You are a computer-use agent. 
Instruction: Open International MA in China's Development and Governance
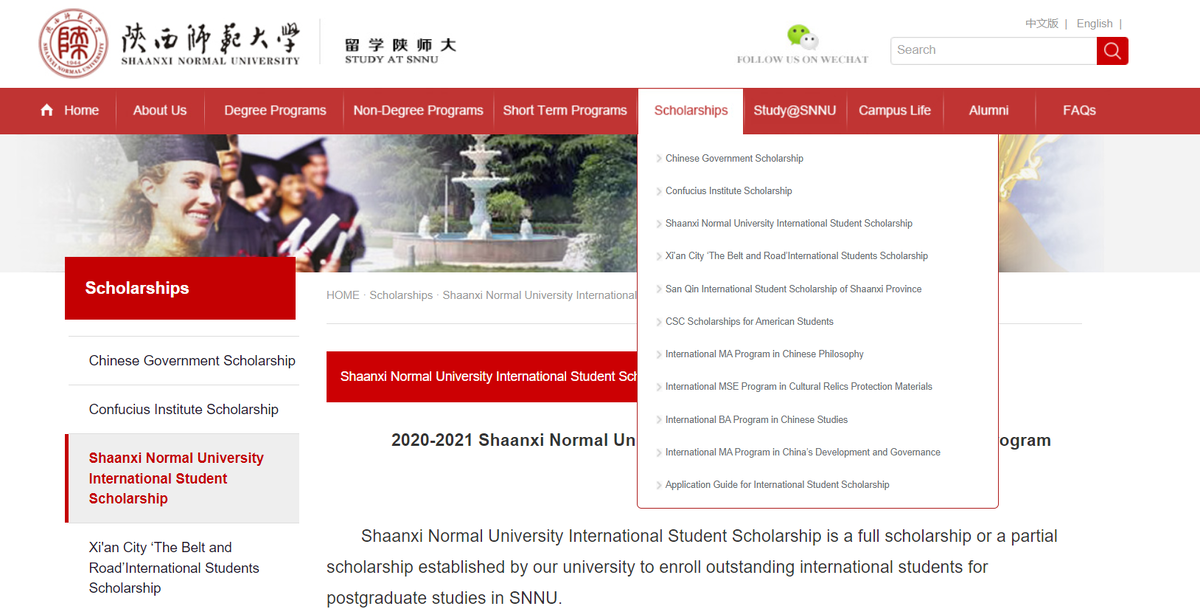[802, 452]
